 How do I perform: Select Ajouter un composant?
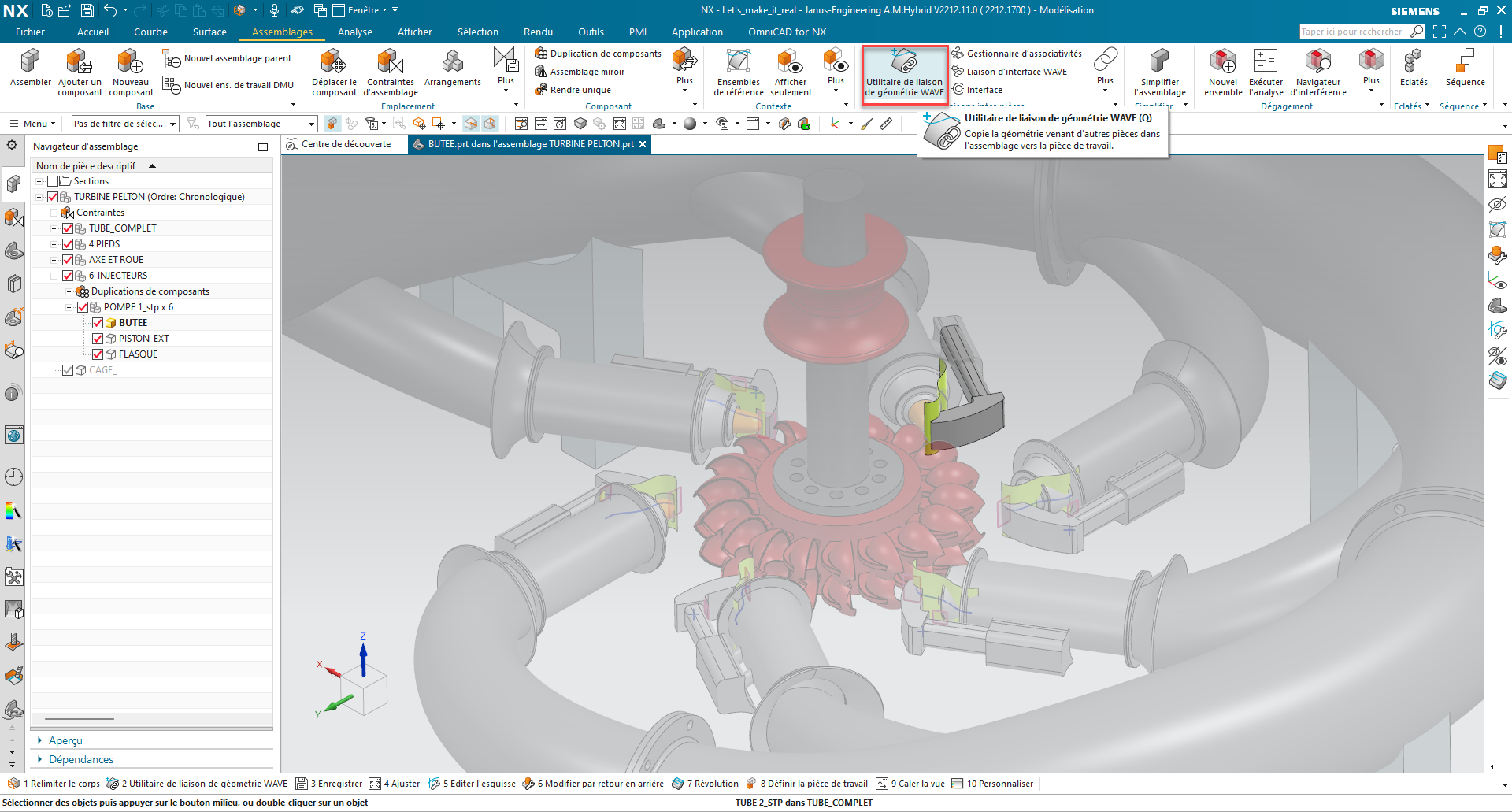click(x=80, y=72)
